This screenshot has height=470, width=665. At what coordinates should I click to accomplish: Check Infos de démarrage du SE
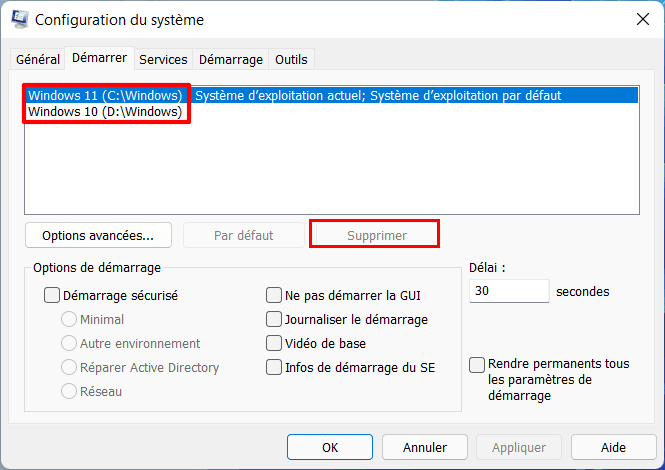[274, 367]
